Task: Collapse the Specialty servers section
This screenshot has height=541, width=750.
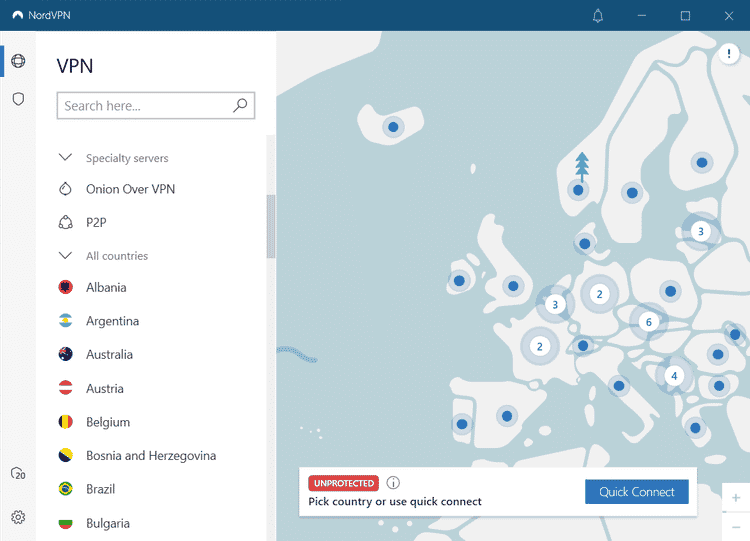Action: (x=66, y=158)
